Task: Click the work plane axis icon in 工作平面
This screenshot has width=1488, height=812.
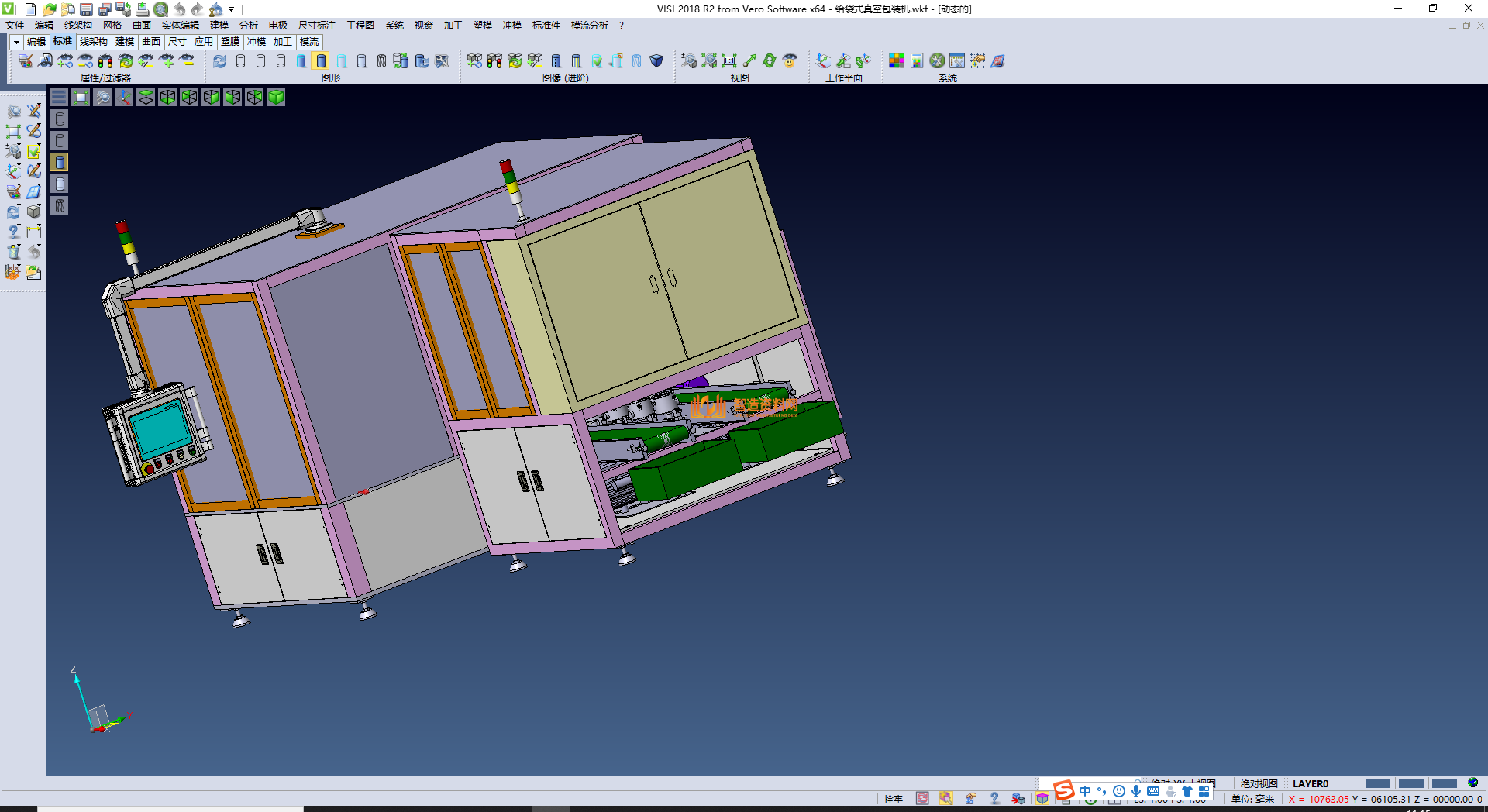Action: click(823, 60)
